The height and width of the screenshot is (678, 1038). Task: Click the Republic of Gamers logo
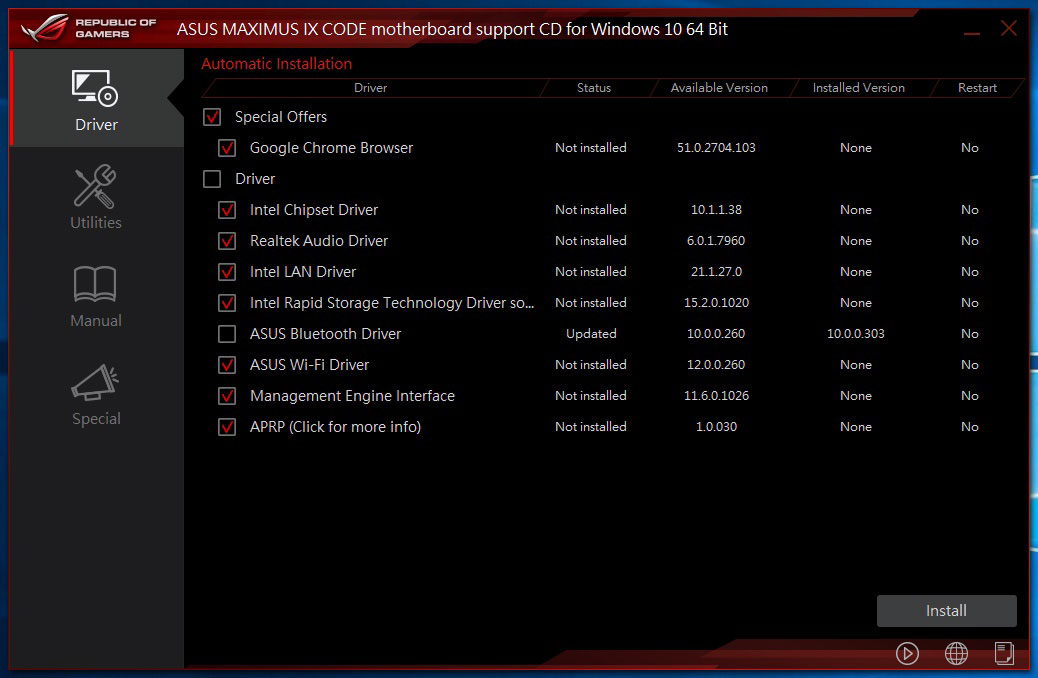pyautogui.click(x=88, y=28)
